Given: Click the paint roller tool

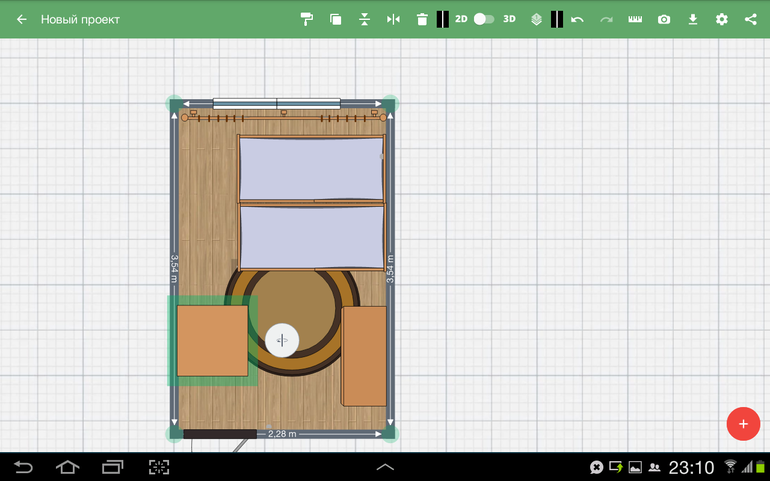Looking at the screenshot, I should [x=307, y=19].
